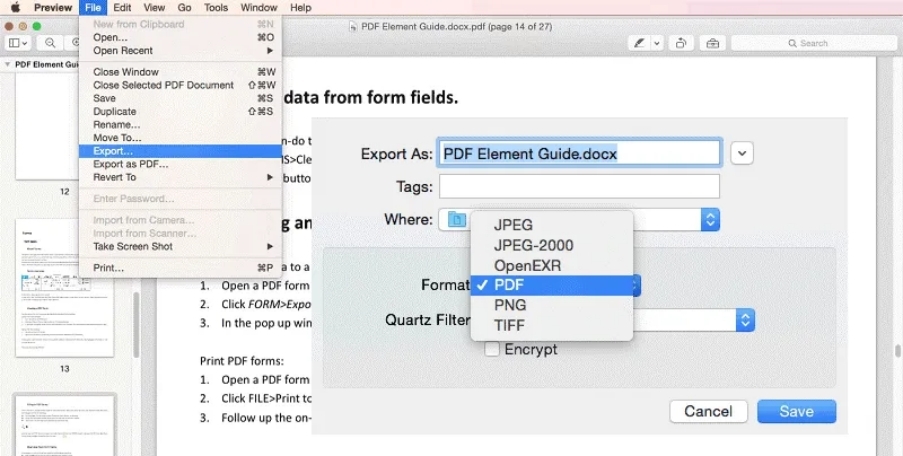Screen dimensions: 903x456
Task: Choose Close Selected PDF Document
Action: (x=180, y=85)
